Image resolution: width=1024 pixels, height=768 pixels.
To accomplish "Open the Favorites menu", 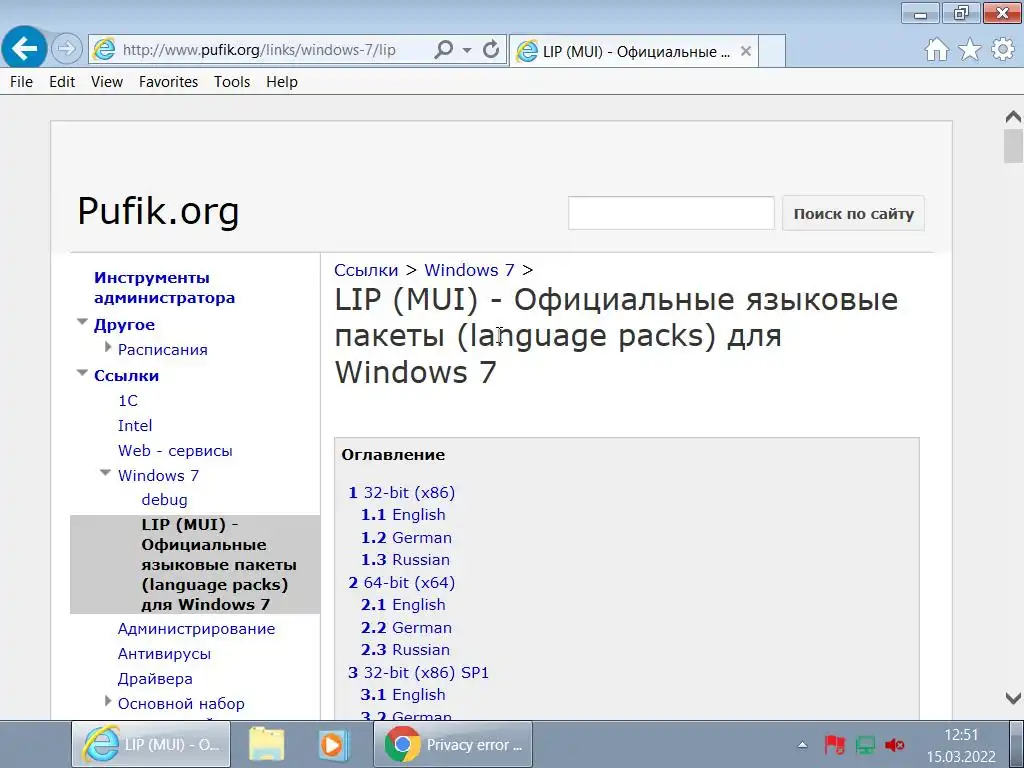I will pos(168,82).
